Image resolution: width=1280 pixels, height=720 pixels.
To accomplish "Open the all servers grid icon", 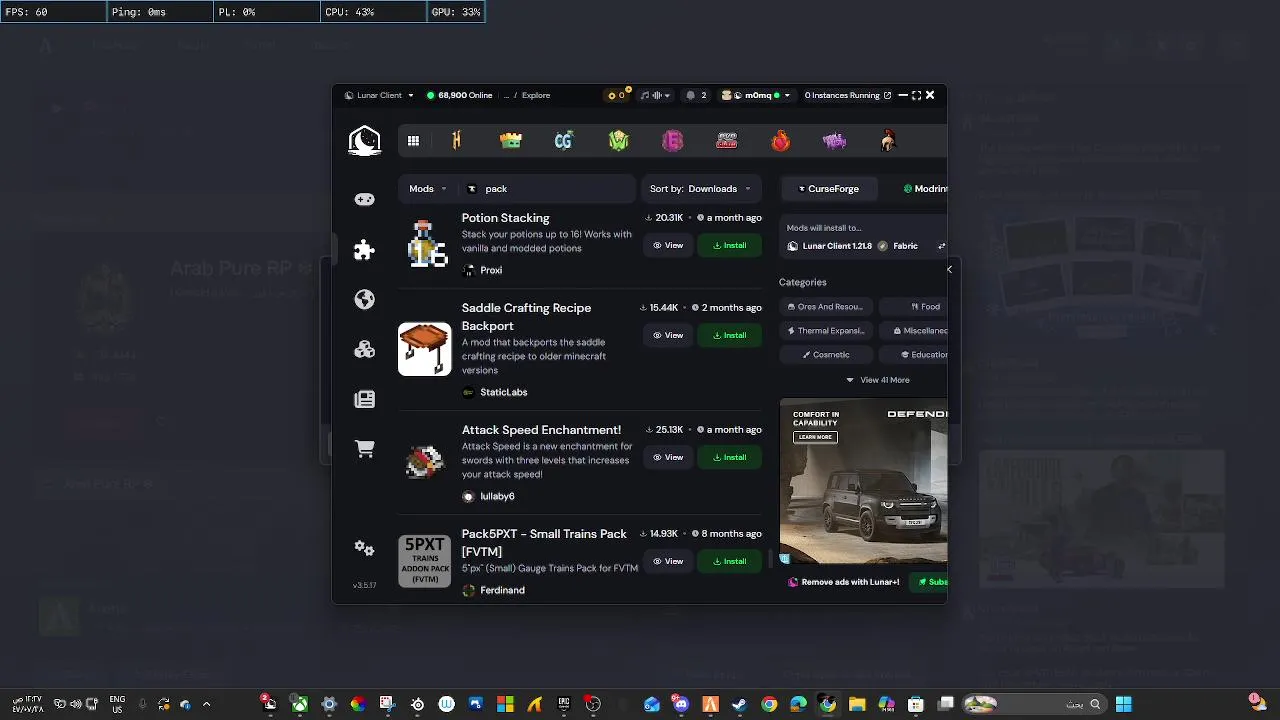I will pyautogui.click(x=413, y=141).
